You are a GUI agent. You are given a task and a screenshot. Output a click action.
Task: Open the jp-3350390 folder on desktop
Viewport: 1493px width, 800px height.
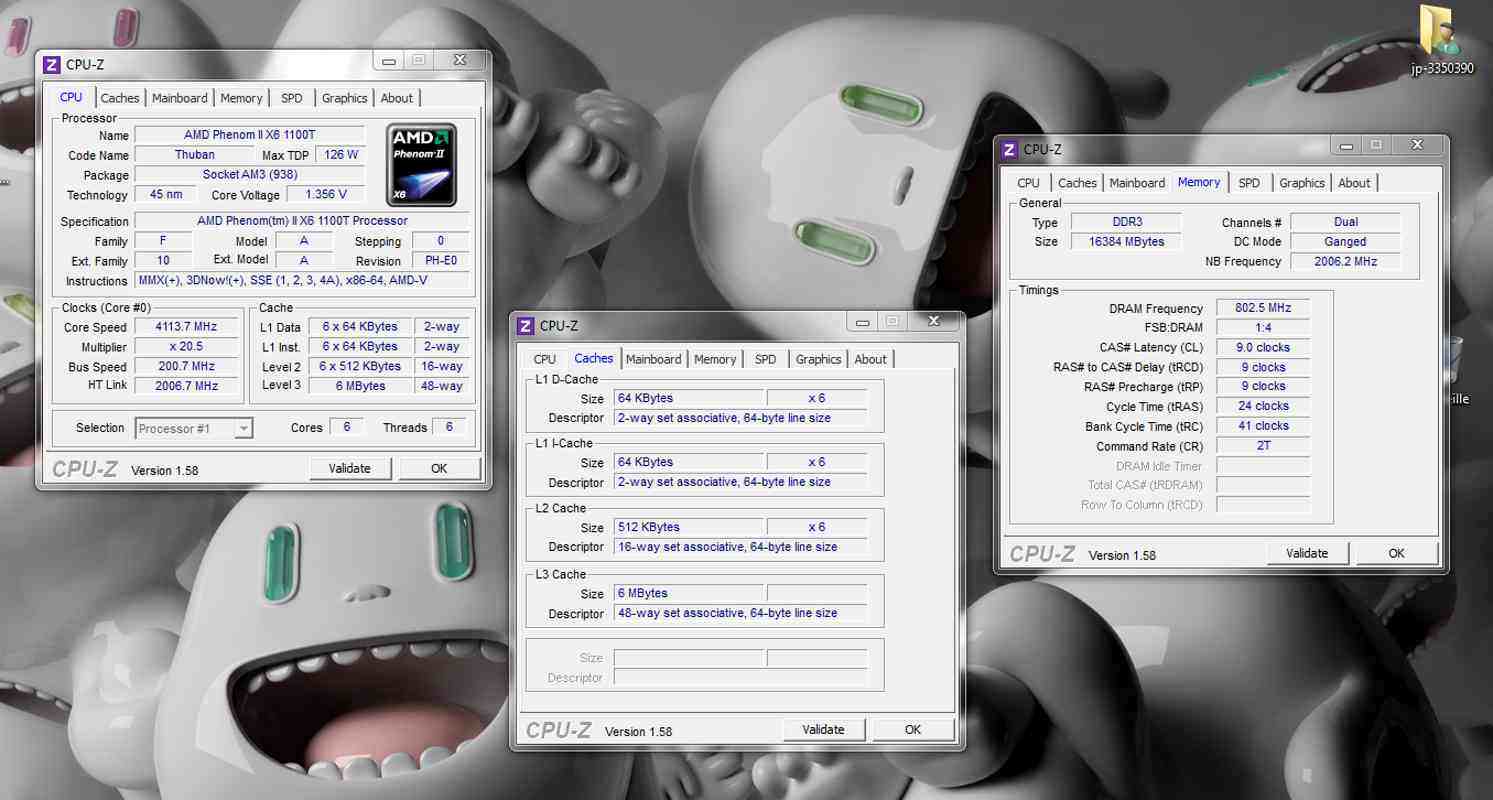[x=1441, y=38]
